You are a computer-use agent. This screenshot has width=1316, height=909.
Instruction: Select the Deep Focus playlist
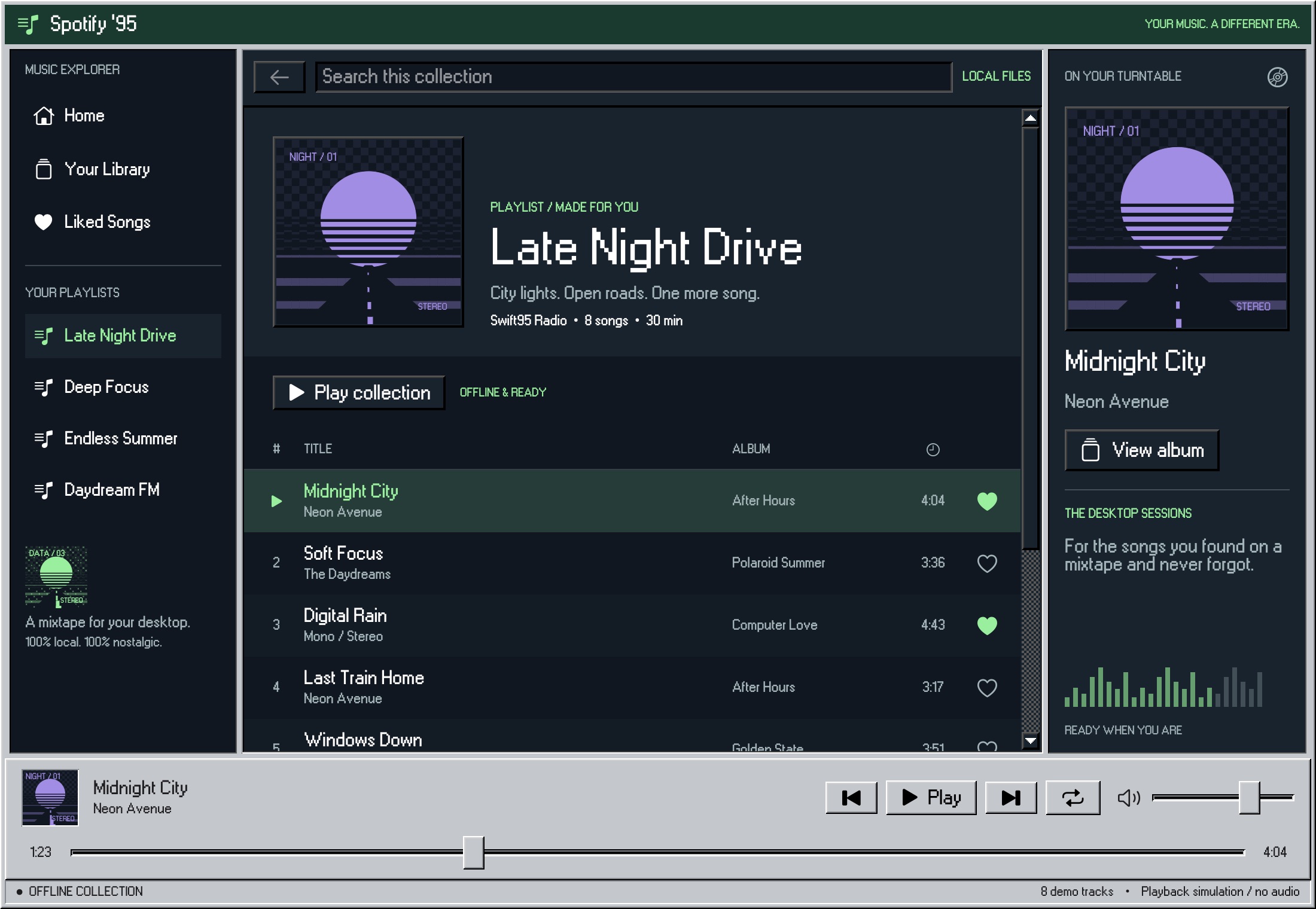[123, 387]
